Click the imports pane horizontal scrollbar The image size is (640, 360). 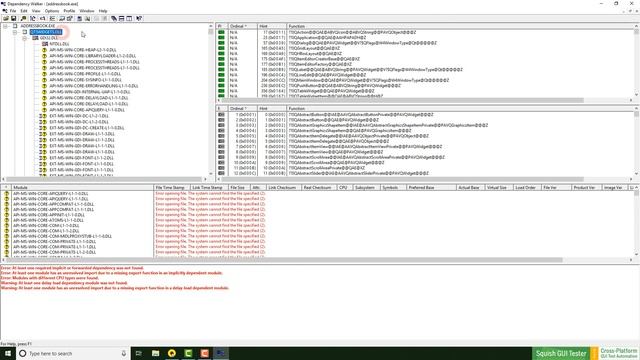point(402,100)
